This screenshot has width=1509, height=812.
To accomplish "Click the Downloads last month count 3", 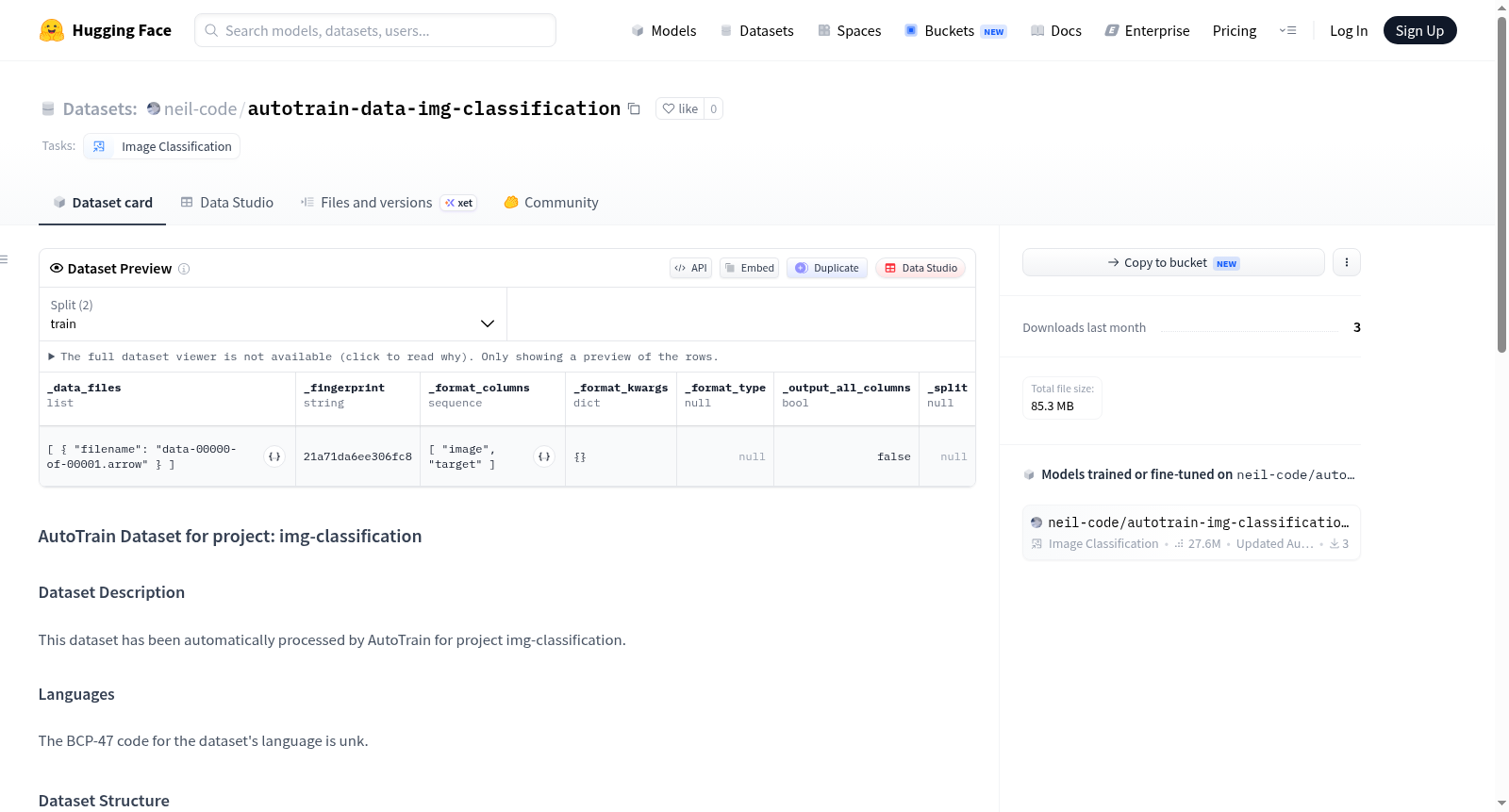I will (1356, 327).
